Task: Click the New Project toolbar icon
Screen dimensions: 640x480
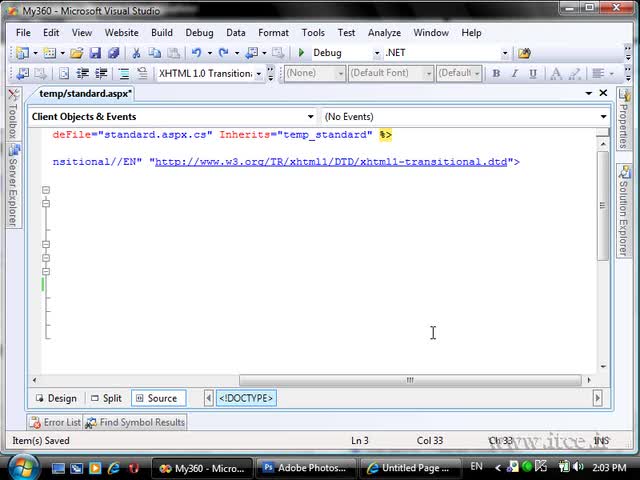Action: (x=22, y=53)
